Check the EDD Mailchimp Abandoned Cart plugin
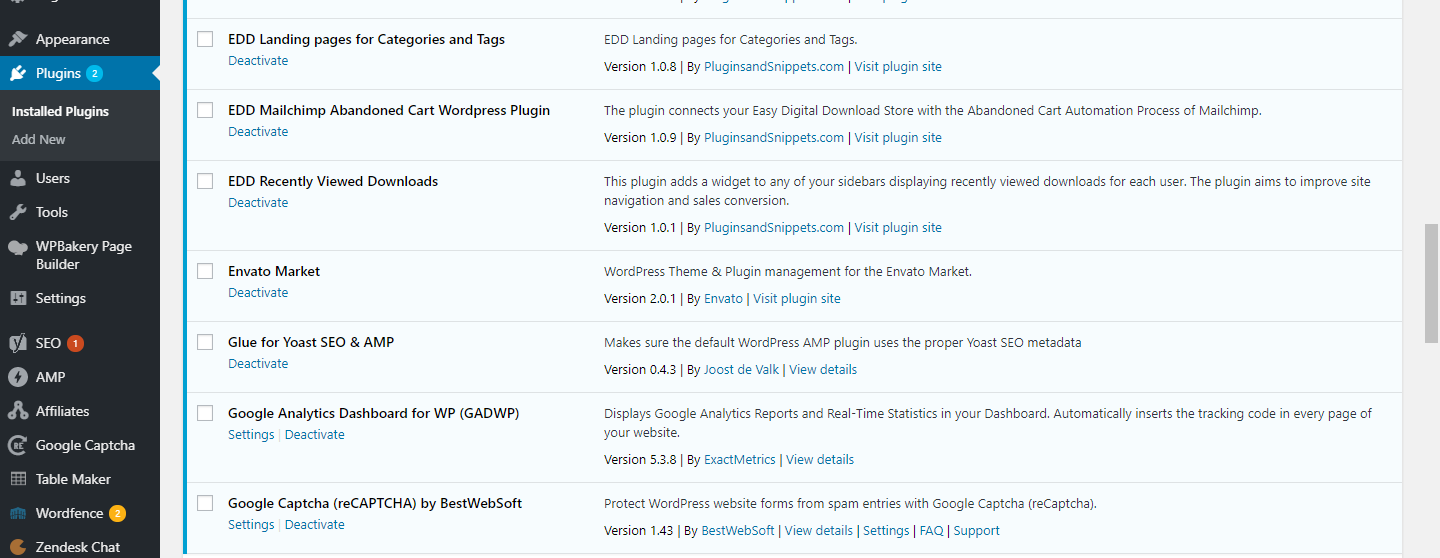The image size is (1440, 558). [x=205, y=110]
